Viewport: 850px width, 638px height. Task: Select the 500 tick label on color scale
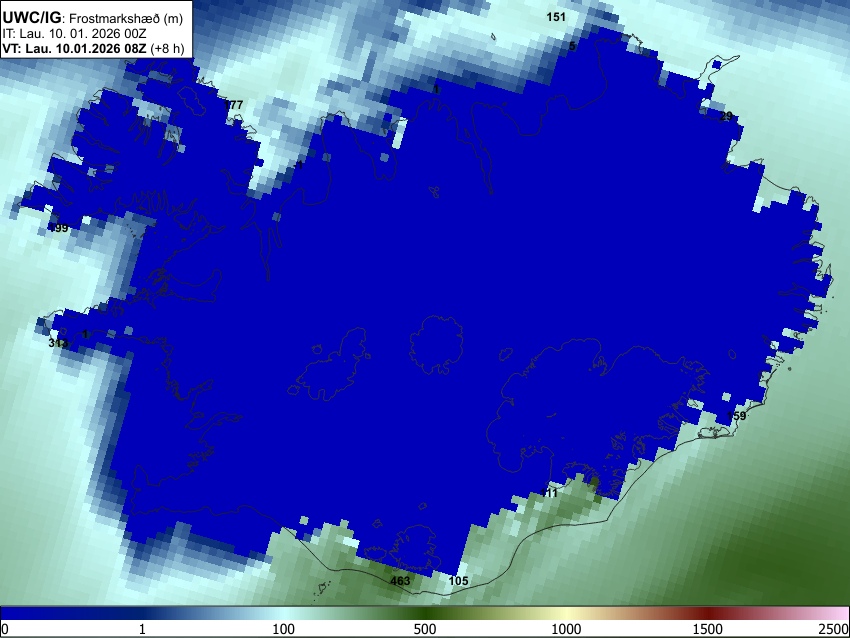point(424,629)
